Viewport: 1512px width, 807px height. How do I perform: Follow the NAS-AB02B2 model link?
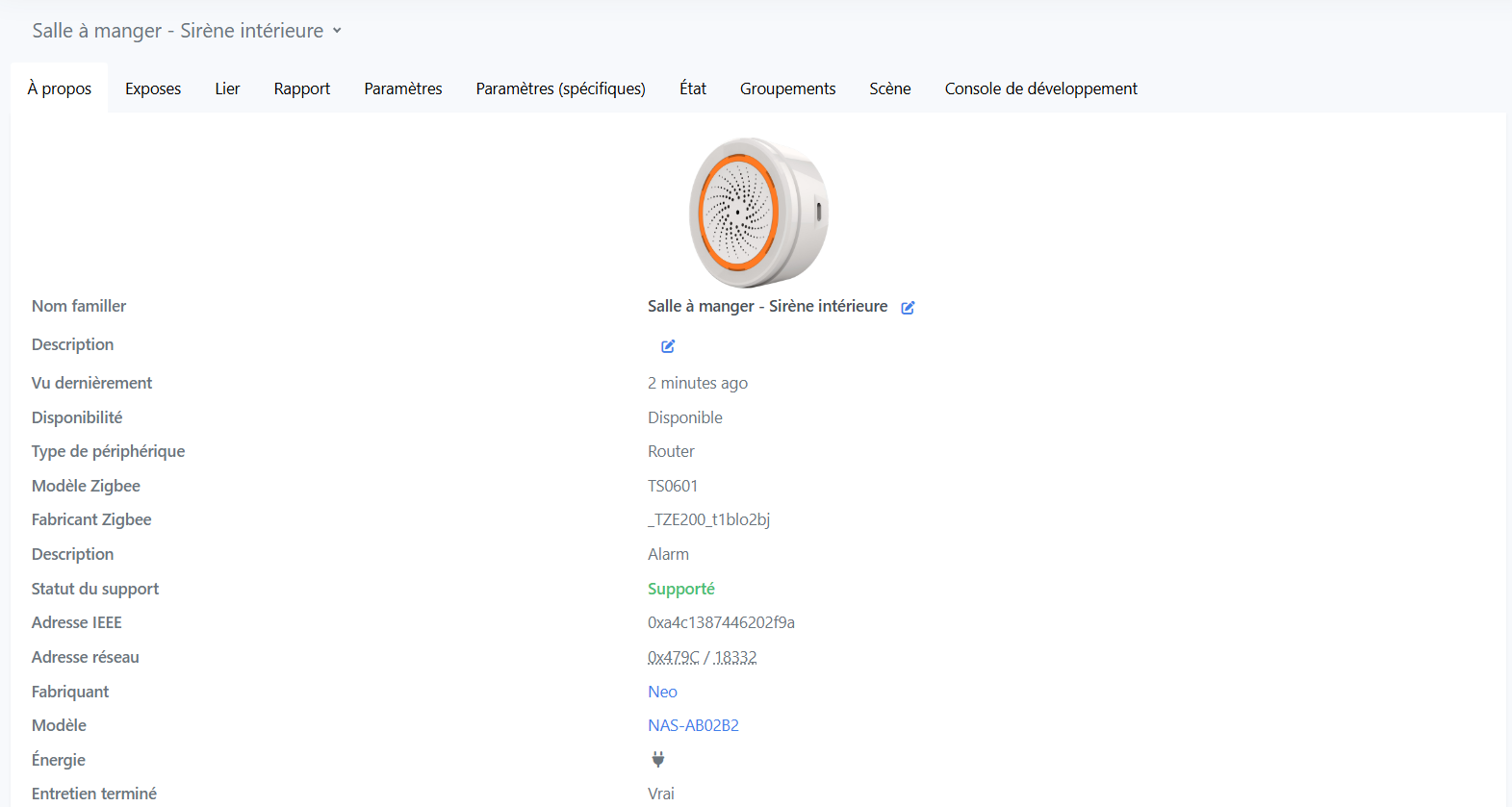pos(693,725)
